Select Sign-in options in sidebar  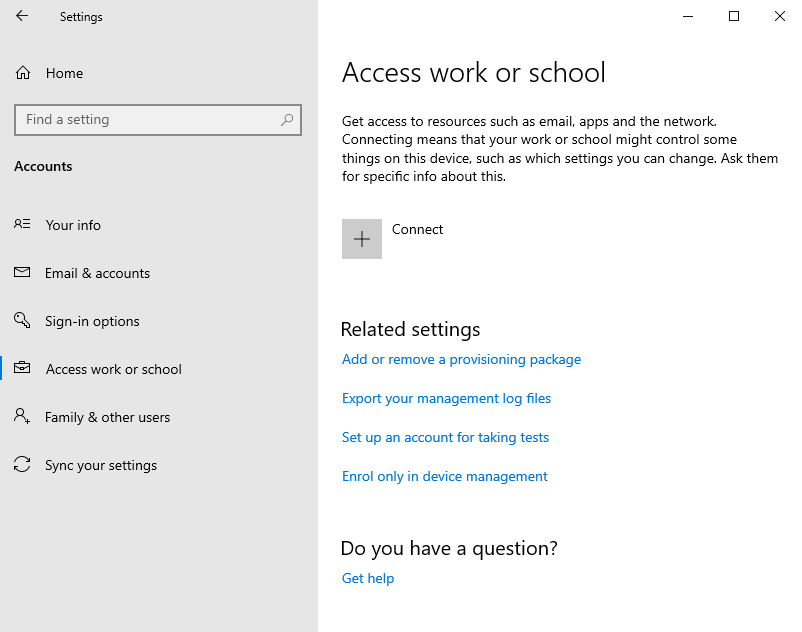tap(92, 321)
